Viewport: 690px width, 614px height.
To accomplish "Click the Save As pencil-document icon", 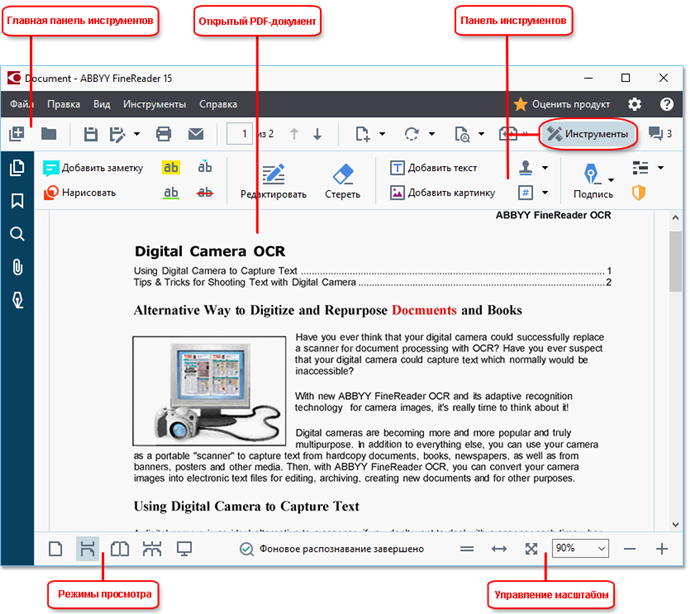I will click(117, 134).
